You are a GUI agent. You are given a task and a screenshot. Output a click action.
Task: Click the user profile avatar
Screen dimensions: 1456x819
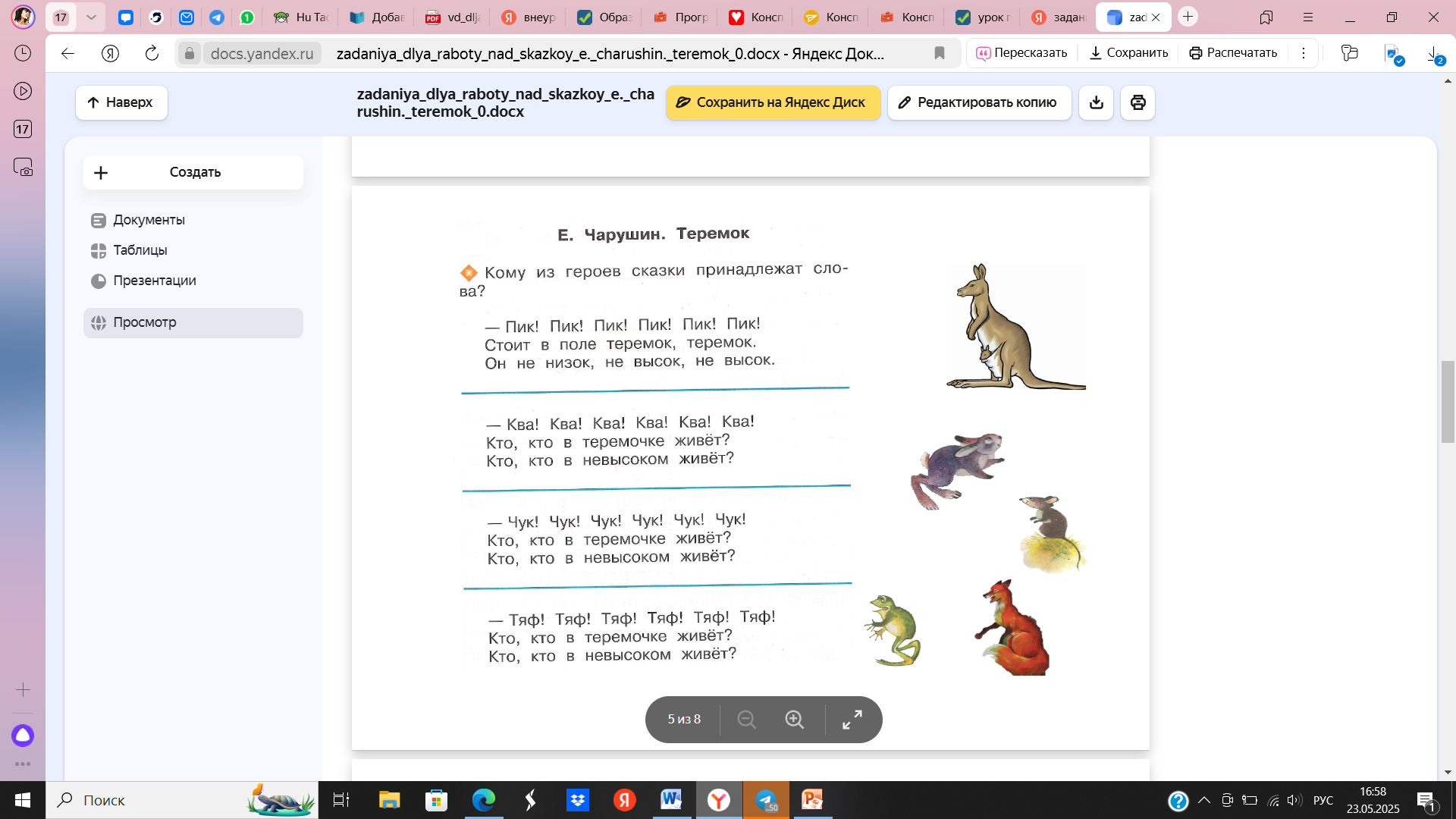click(x=23, y=17)
